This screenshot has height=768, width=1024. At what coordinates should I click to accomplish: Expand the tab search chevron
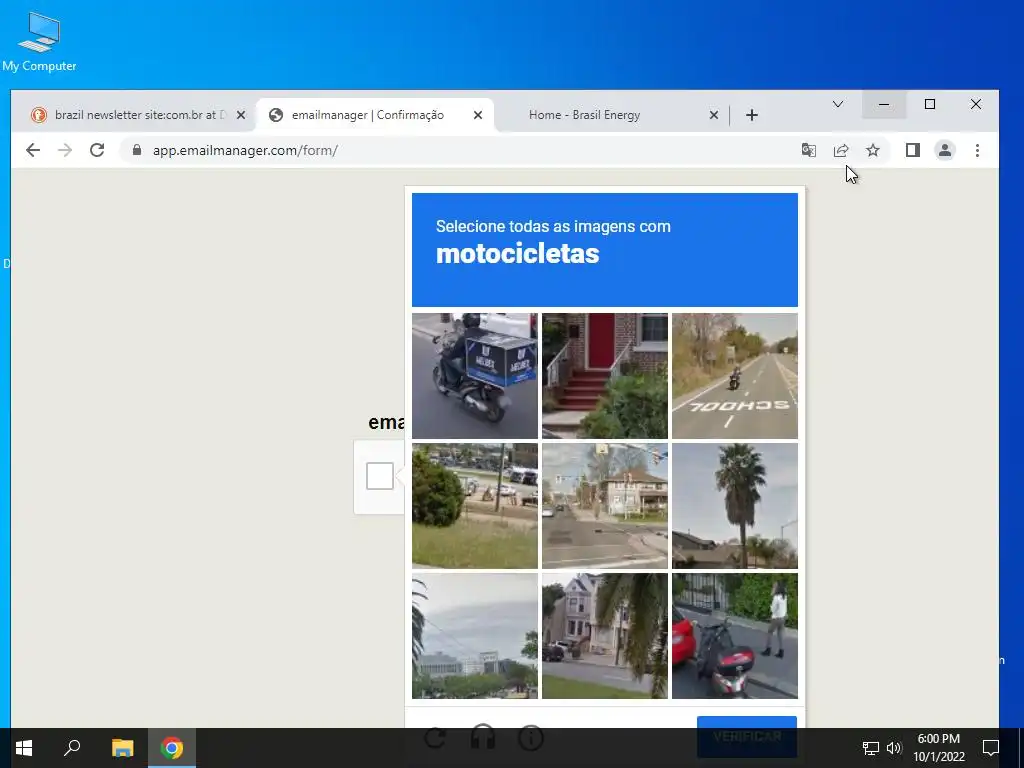[x=838, y=104]
